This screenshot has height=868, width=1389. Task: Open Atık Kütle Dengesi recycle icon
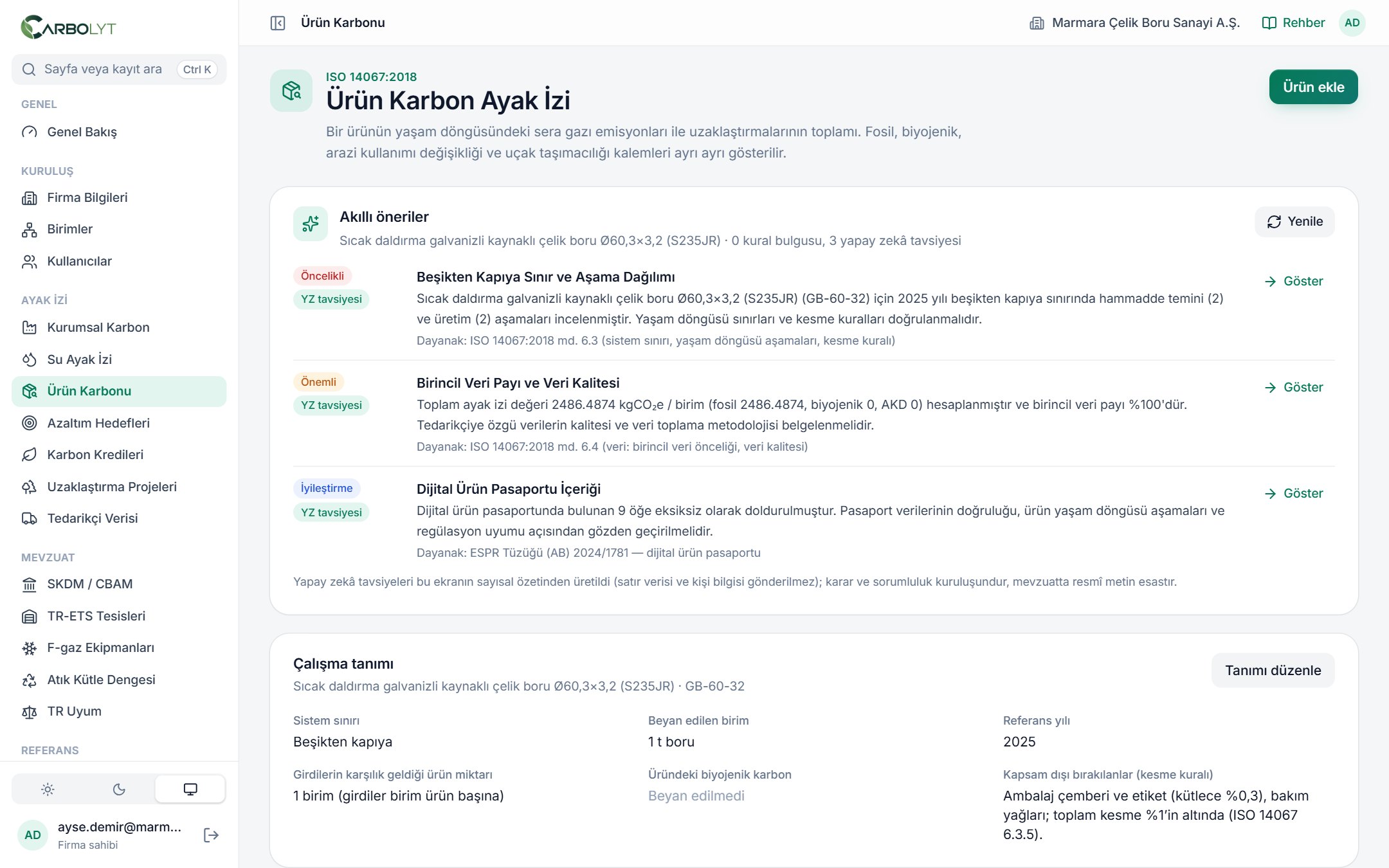(30, 680)
